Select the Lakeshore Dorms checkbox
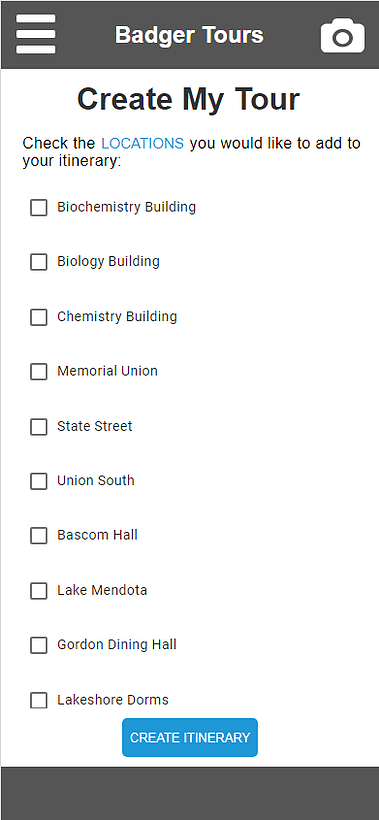This screenshot has height=820, width=379. 39,700
